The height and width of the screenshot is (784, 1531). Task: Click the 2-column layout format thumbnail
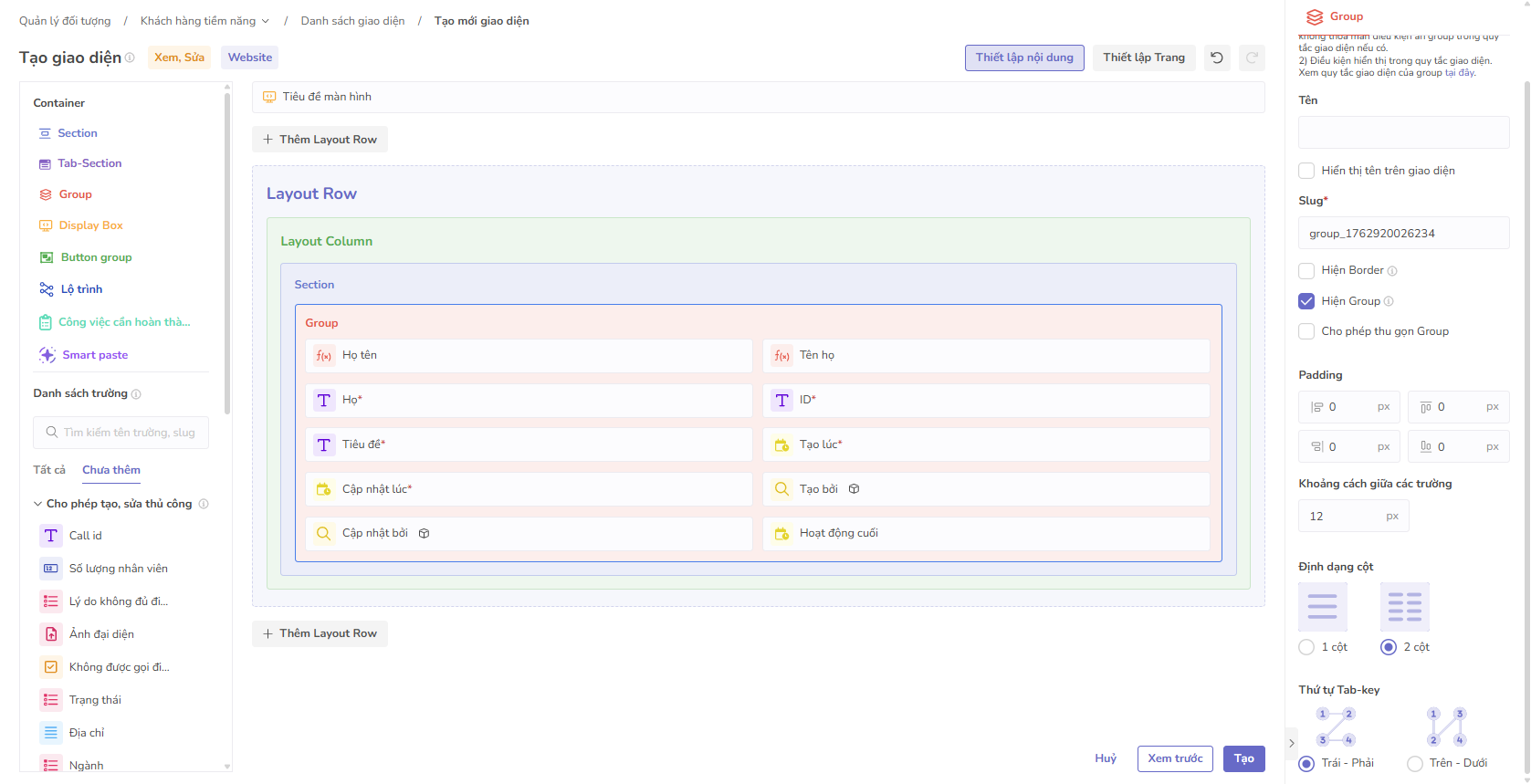click(x=1404, y=607)
